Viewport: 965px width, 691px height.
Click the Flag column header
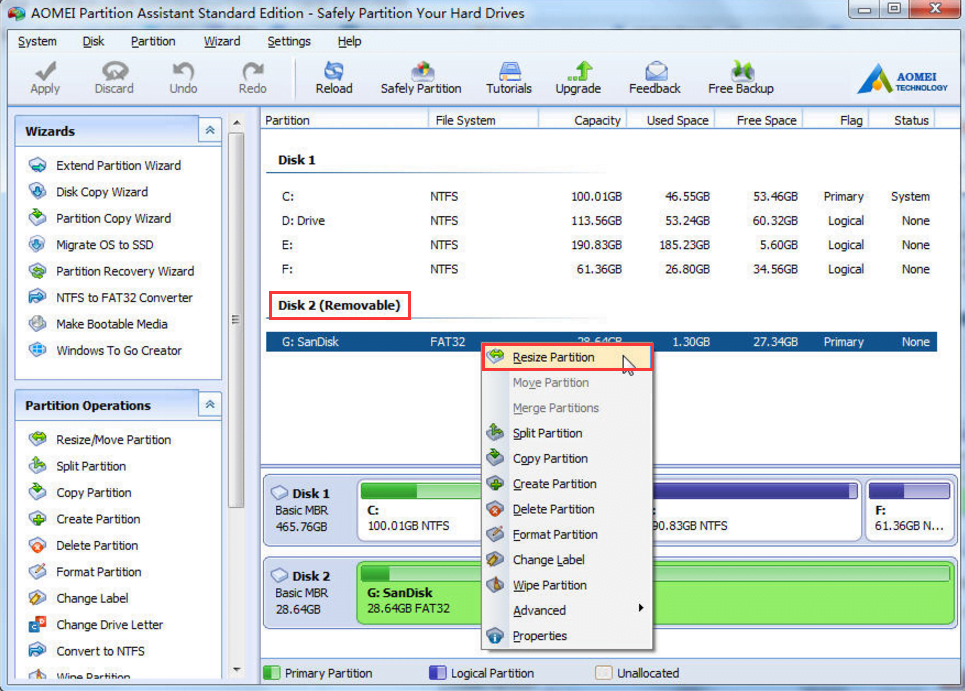[x=837, y=120]
